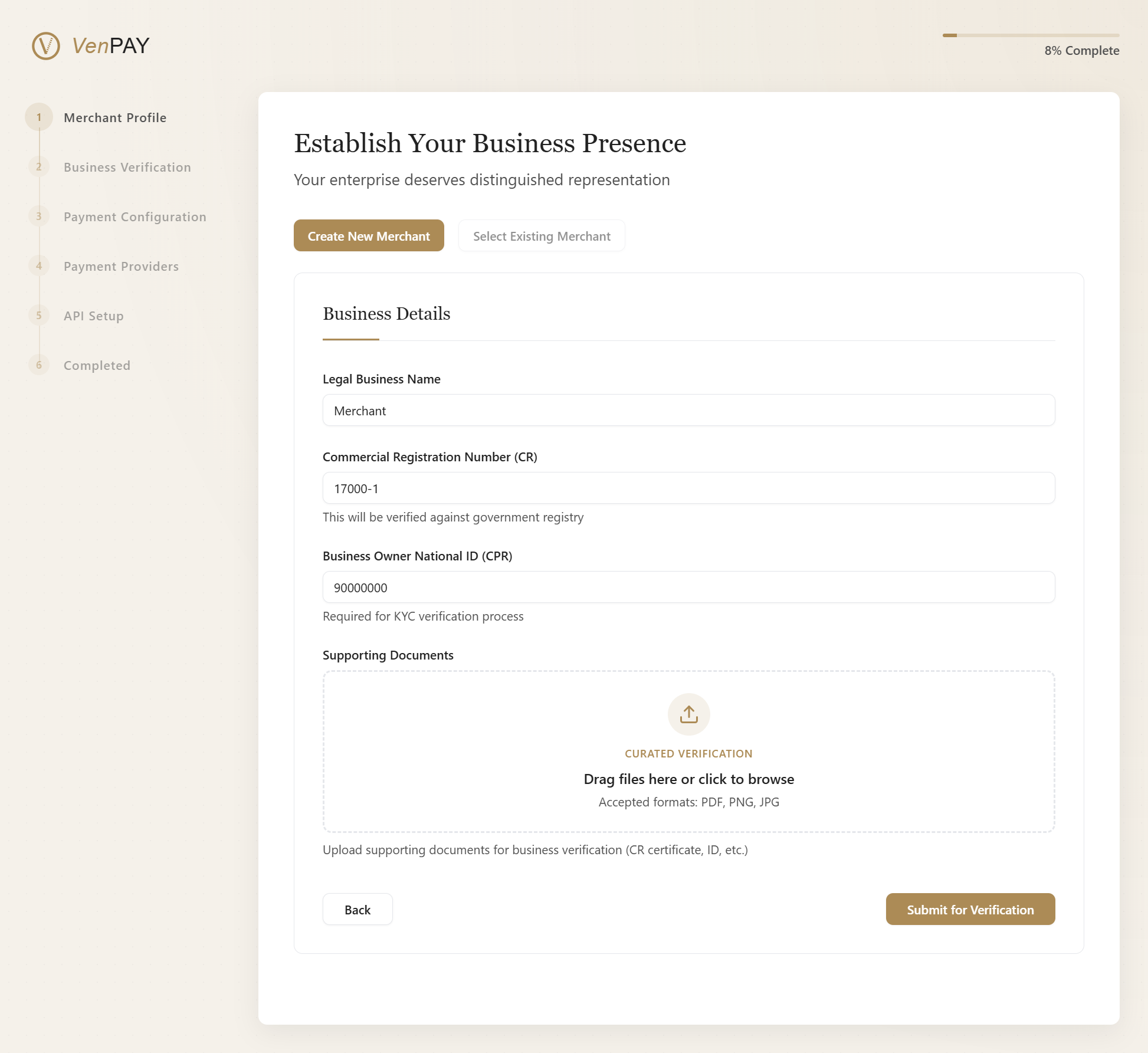Screen dimensions: 1148x1053
Task: Focus the Commercial Registration Number field
Action: [688, 488]
